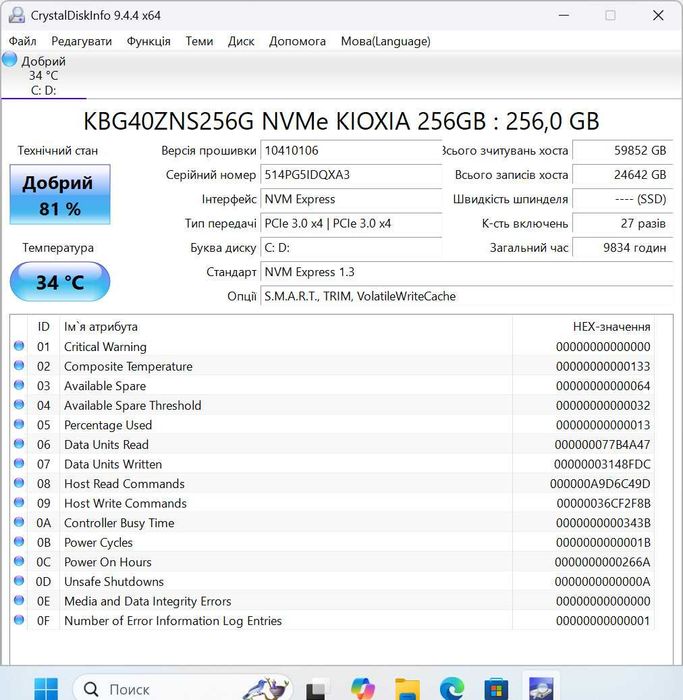Click the Available Spare row status dot

(x=19, y=385)
